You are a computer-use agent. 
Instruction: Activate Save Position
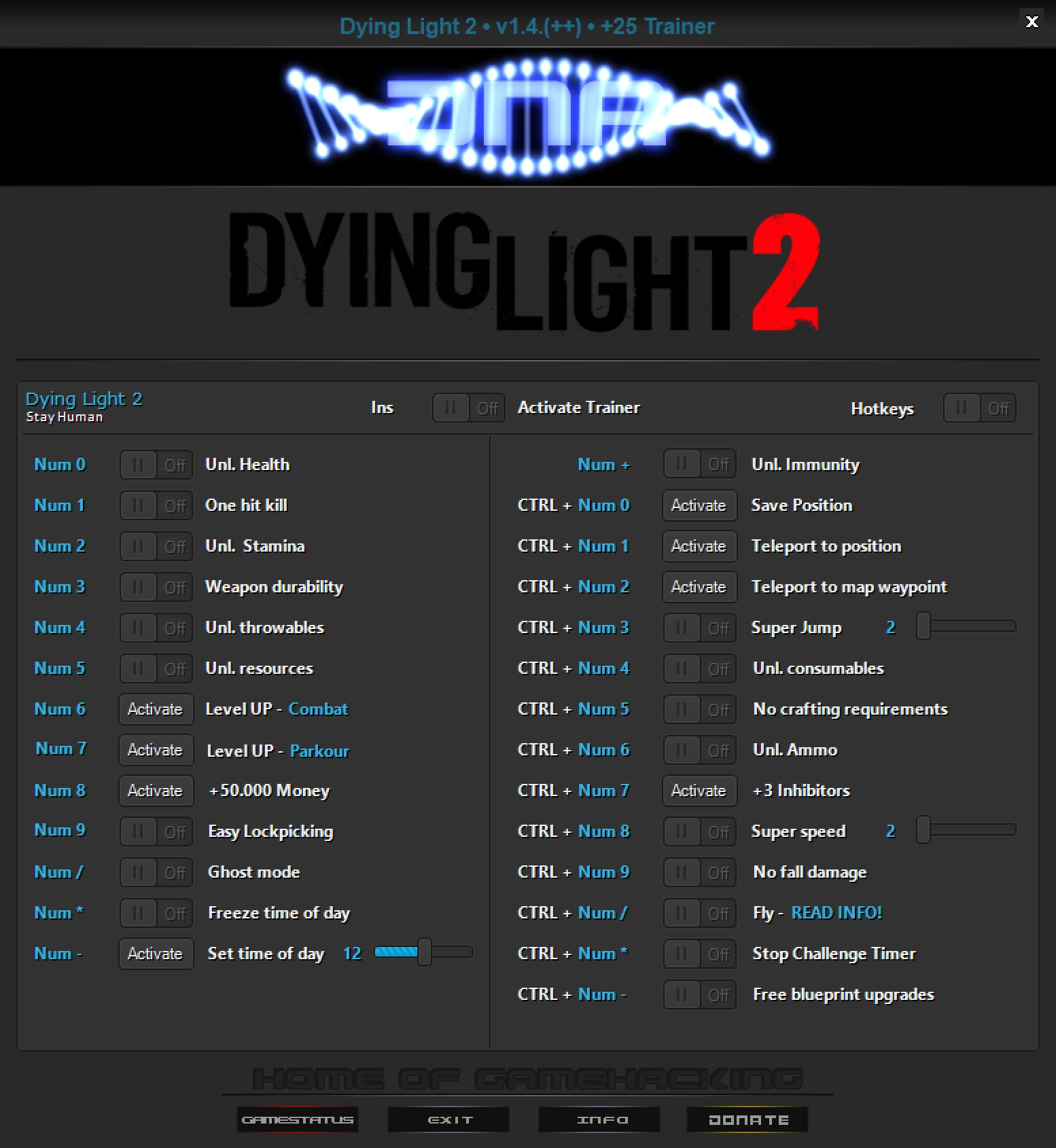[x=700, y=505]
